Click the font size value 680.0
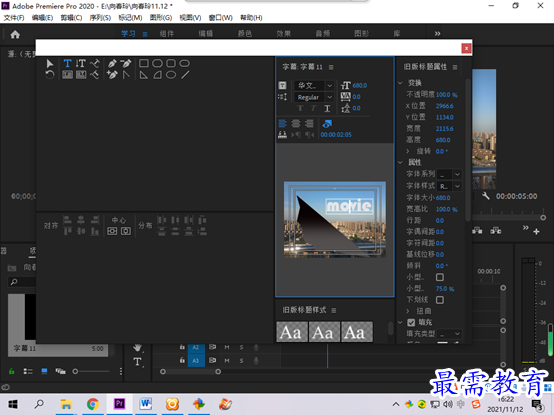This screenshot has width=554, height=415. point(360,85)
